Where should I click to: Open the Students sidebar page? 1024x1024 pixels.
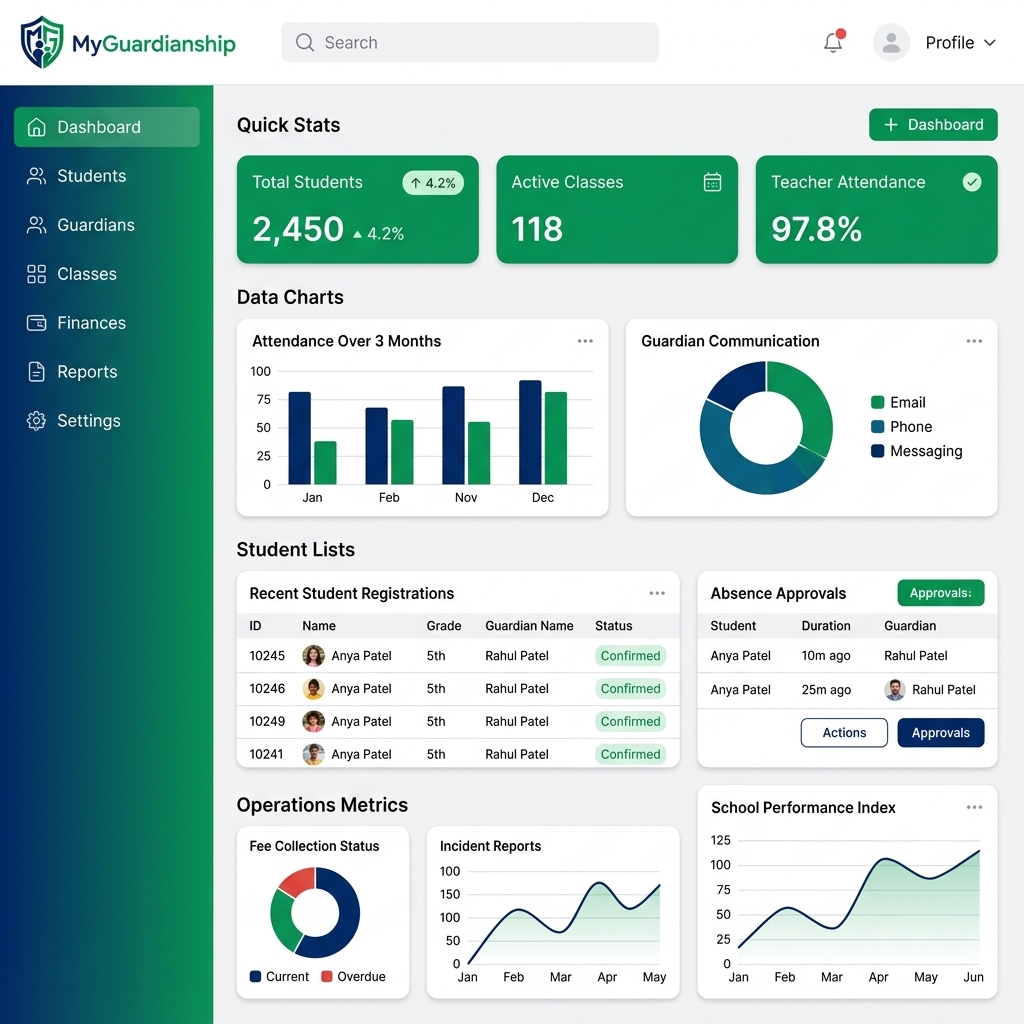(106, 176)
